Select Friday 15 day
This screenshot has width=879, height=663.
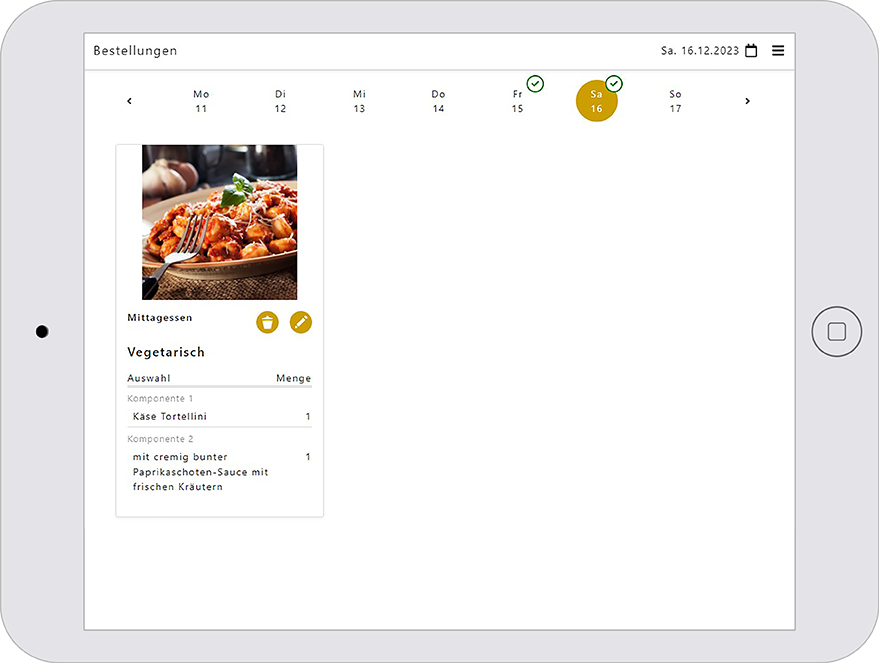[x=517, y=101]
